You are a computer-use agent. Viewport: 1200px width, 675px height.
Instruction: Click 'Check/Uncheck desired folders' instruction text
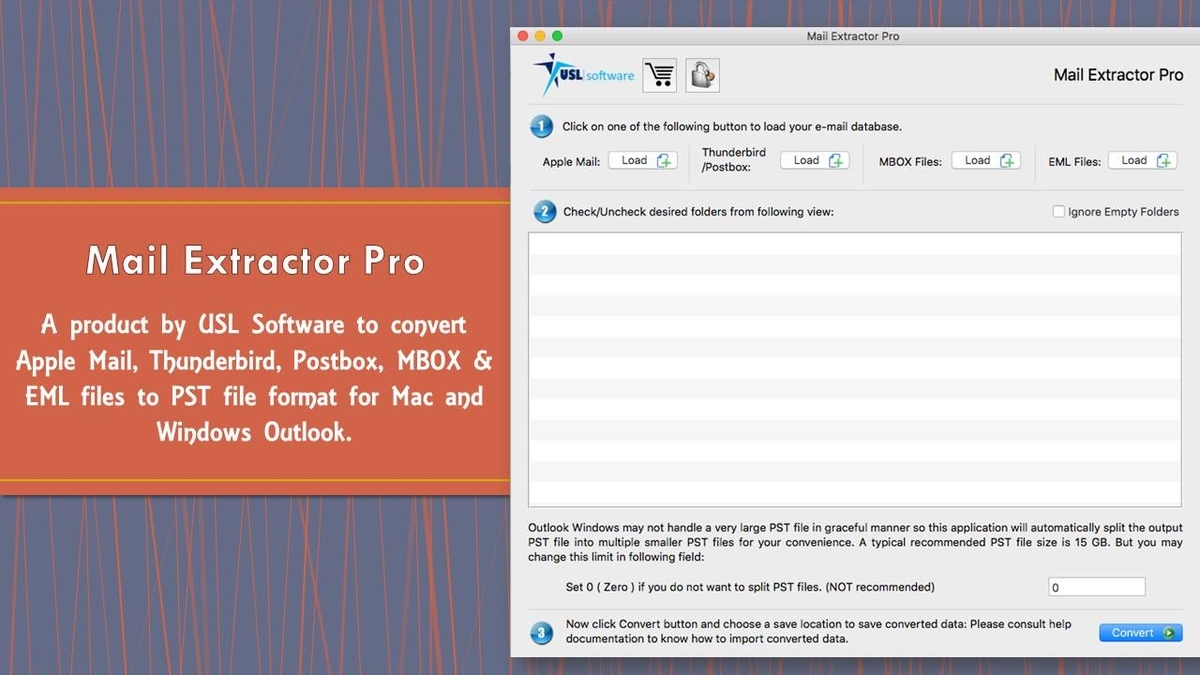tap(698, 212)
